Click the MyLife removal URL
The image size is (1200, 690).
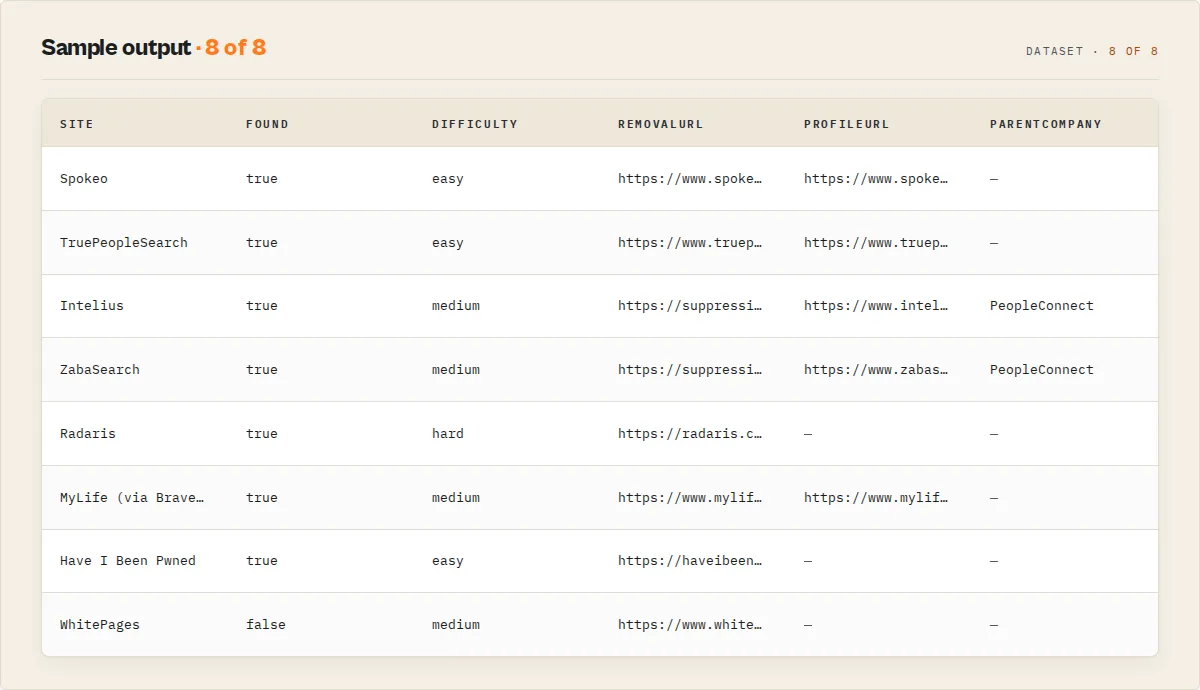pos(690,498)
